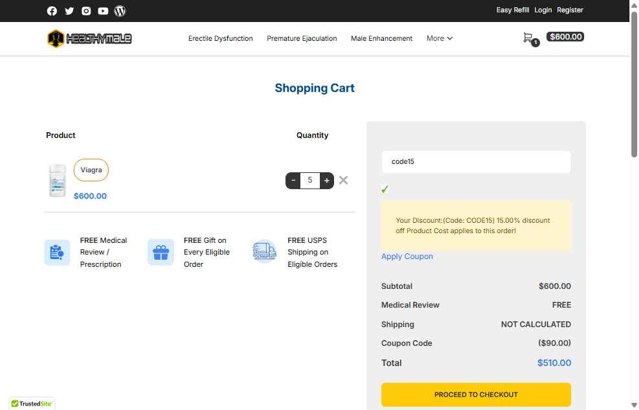Image resolution: width=639 pixels, height=410 pixels.
Task: Click the Viagra product thumbnail
Action: (x=57, y=181)
